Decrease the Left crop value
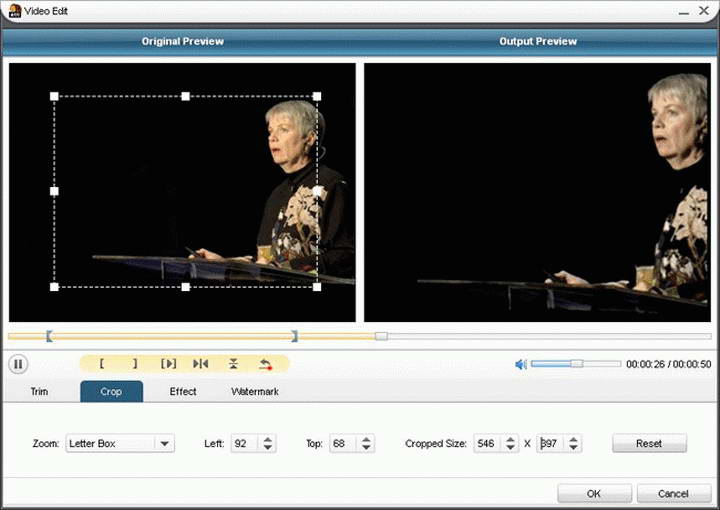Image resolution: width=720 pixels, height=510 pixels. pyautogui.click(x=268, y=448)
